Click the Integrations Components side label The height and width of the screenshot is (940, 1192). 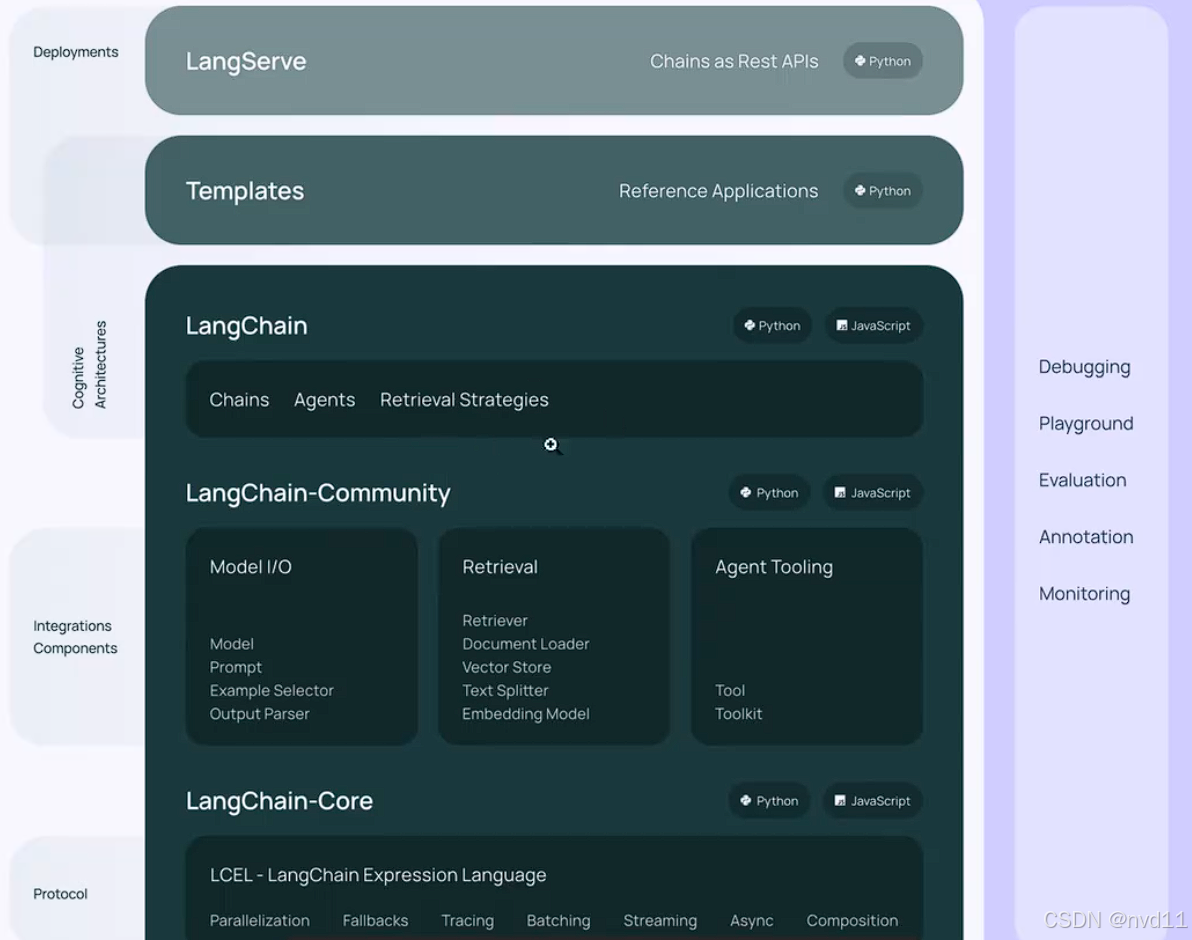75,637
